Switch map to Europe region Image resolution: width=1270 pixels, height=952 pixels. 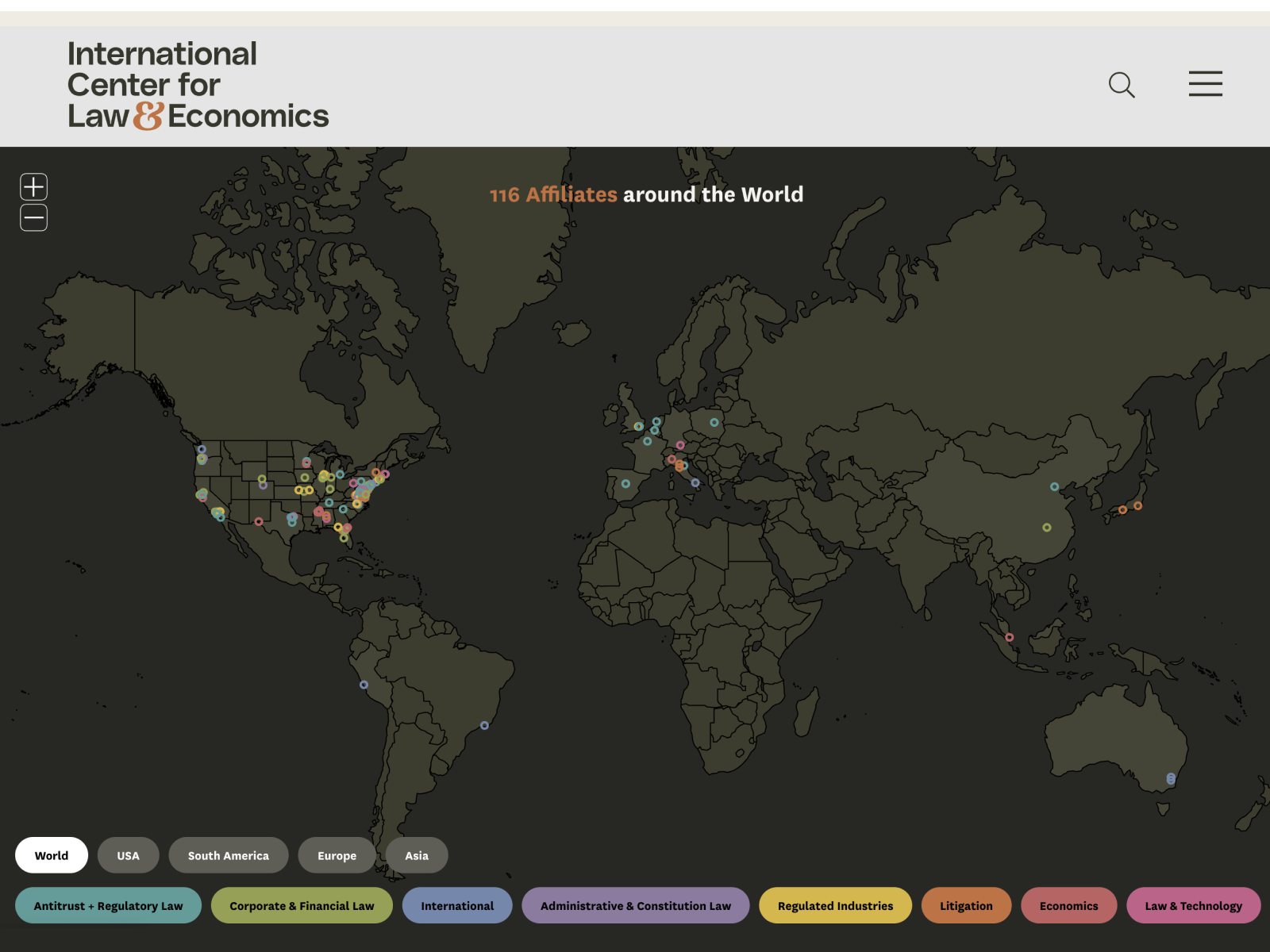(337, 855)
